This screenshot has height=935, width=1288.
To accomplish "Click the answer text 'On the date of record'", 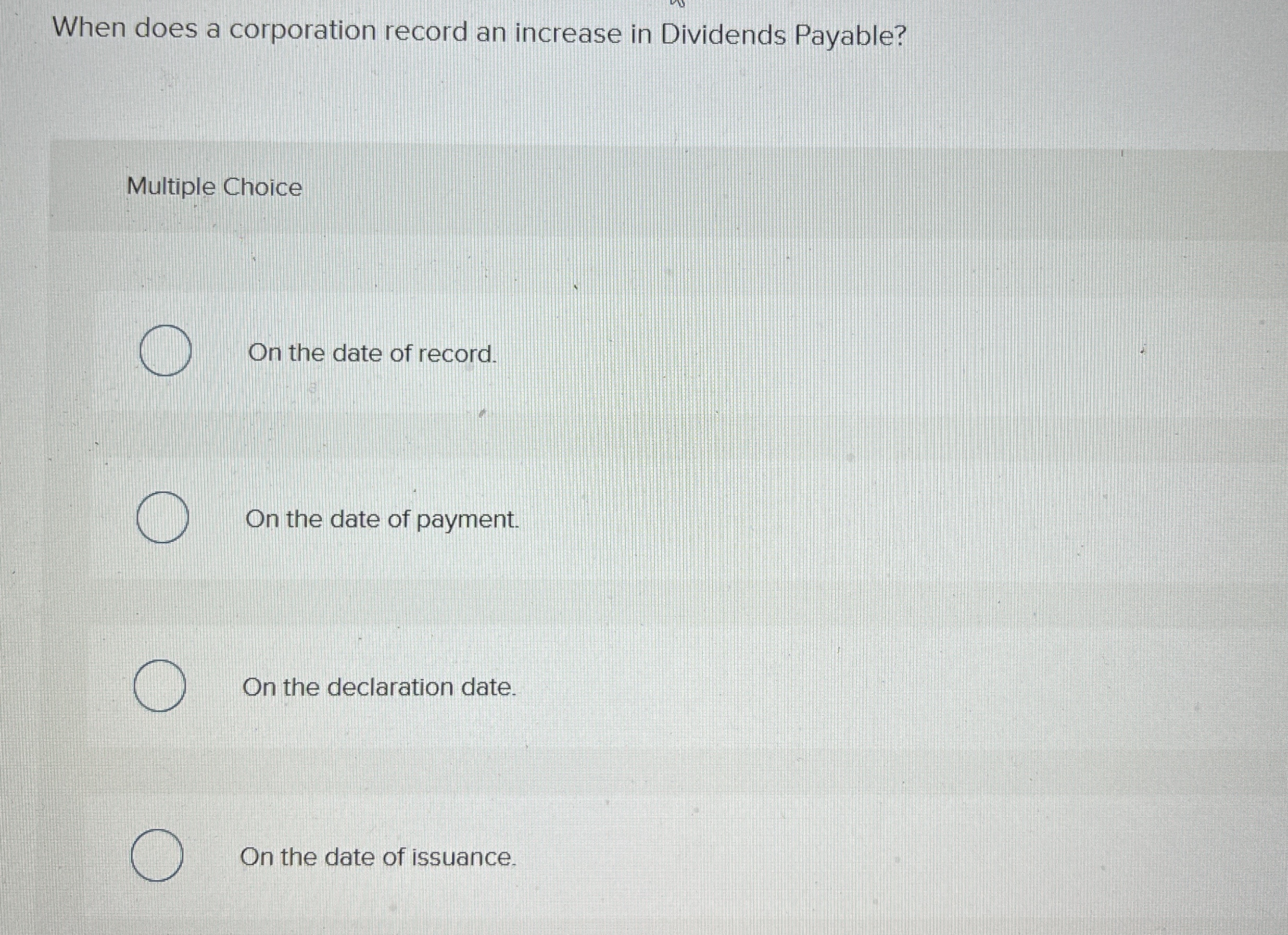I will 371,353.
